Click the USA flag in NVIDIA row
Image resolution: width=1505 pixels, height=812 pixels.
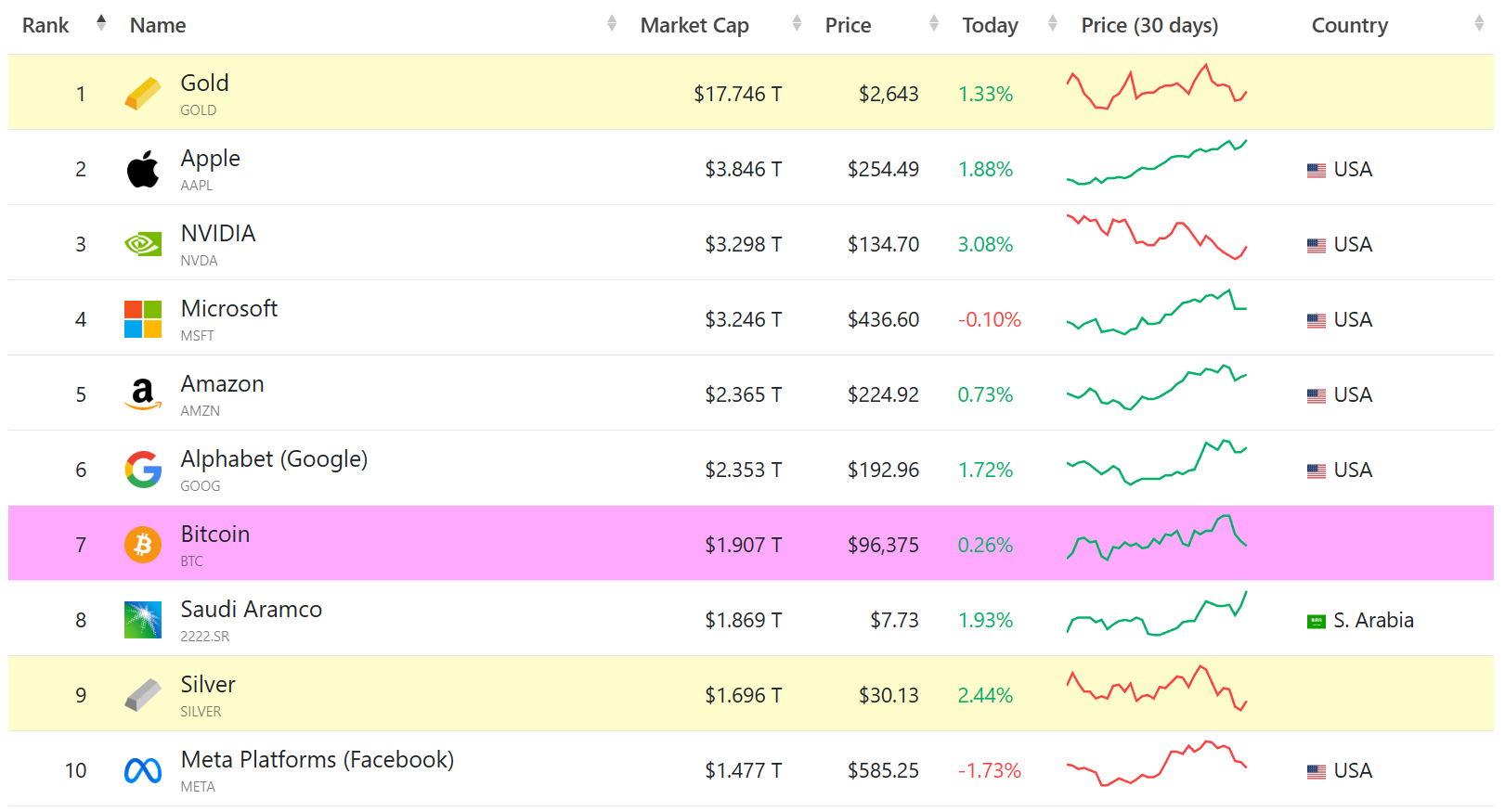pyautogui.click(x=1317, y=245)
